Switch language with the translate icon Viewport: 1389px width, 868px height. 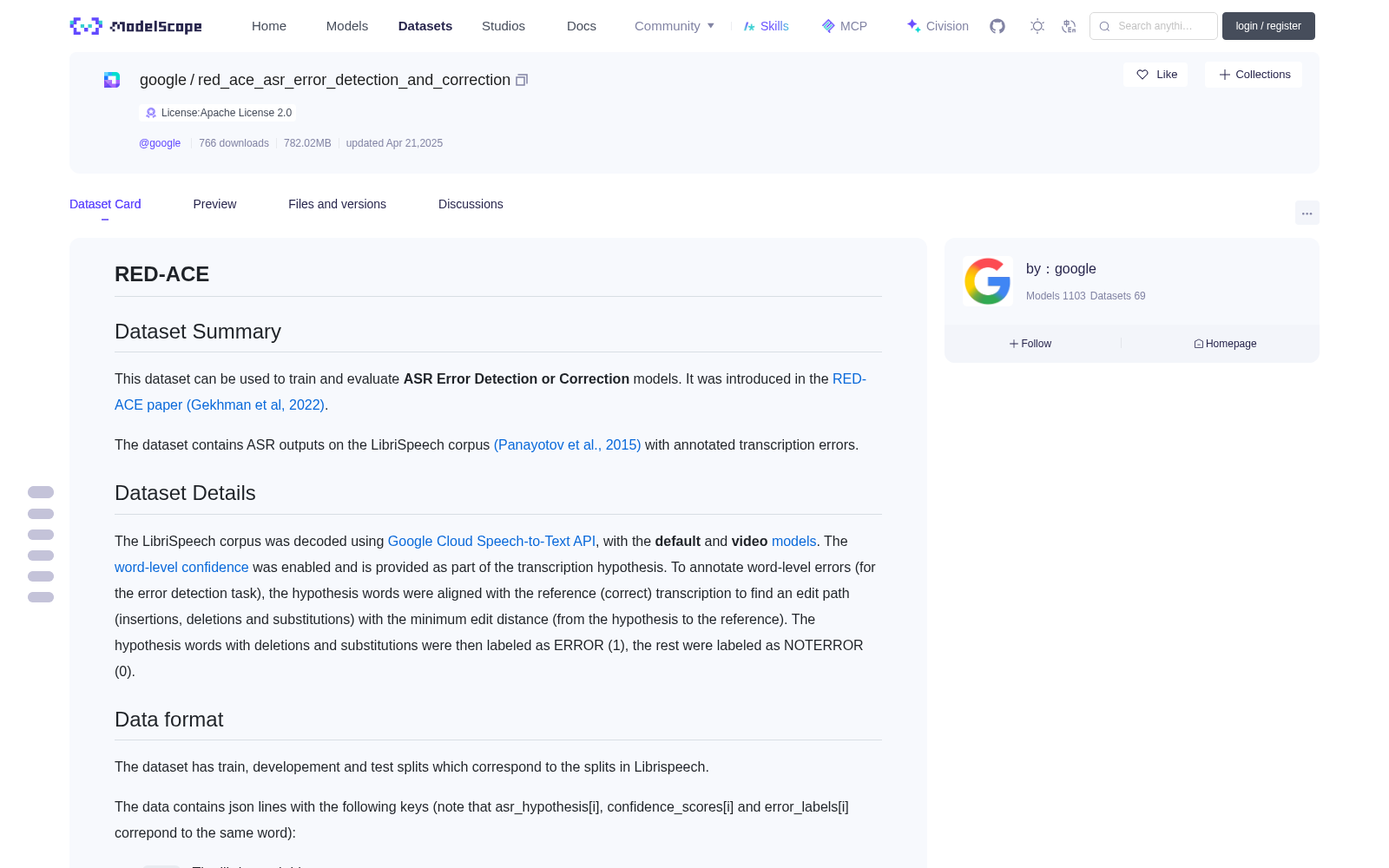point(1069,26)
